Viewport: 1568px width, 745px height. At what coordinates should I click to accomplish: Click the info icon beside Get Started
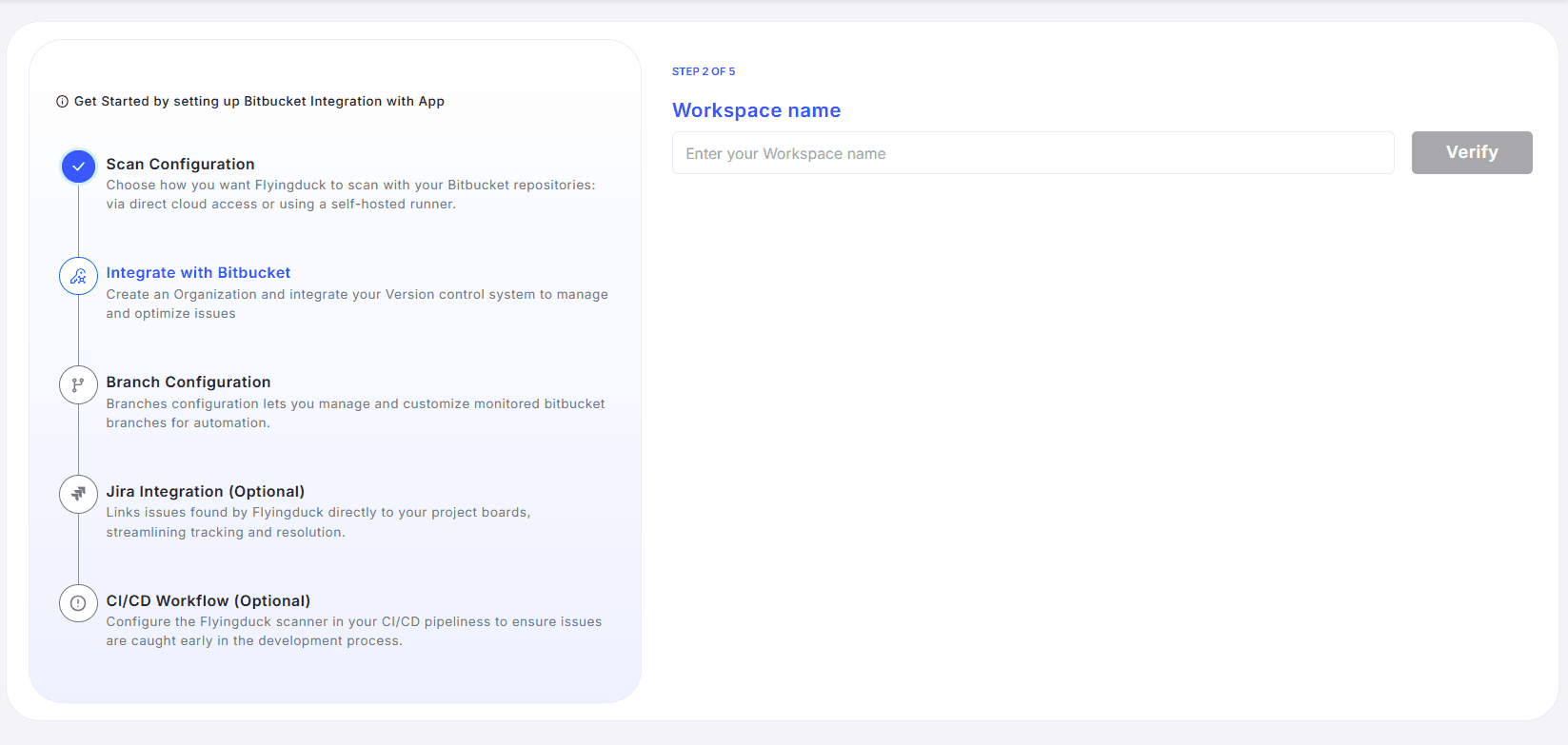coord(62,102)
